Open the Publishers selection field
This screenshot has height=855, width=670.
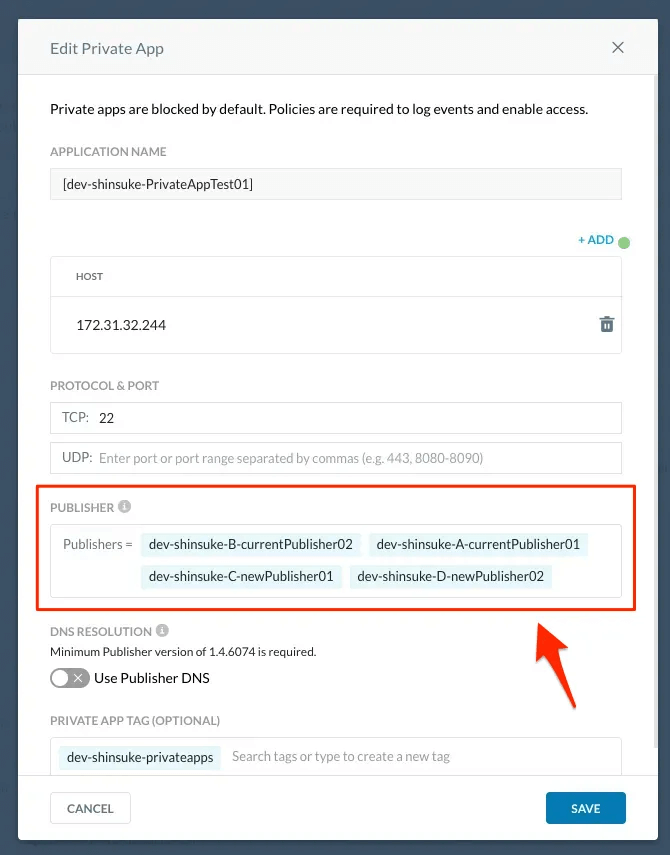(336, 561)
